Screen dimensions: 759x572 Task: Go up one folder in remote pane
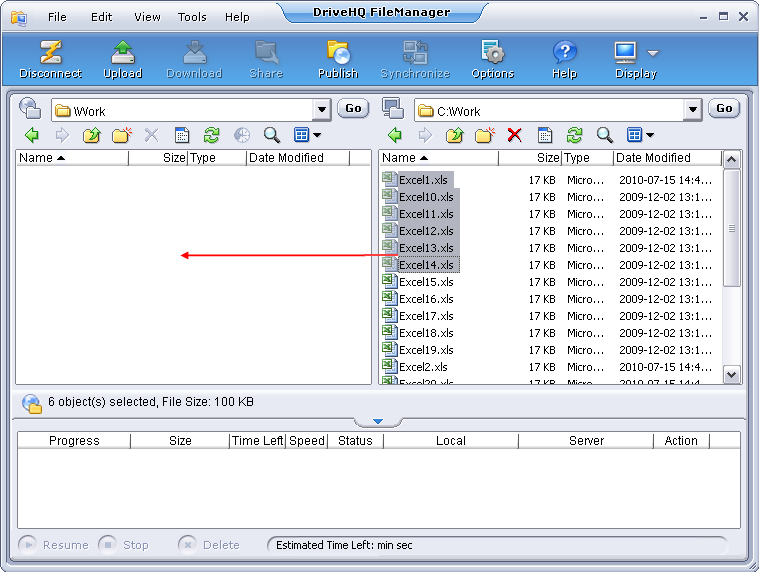tap(91, 135)
